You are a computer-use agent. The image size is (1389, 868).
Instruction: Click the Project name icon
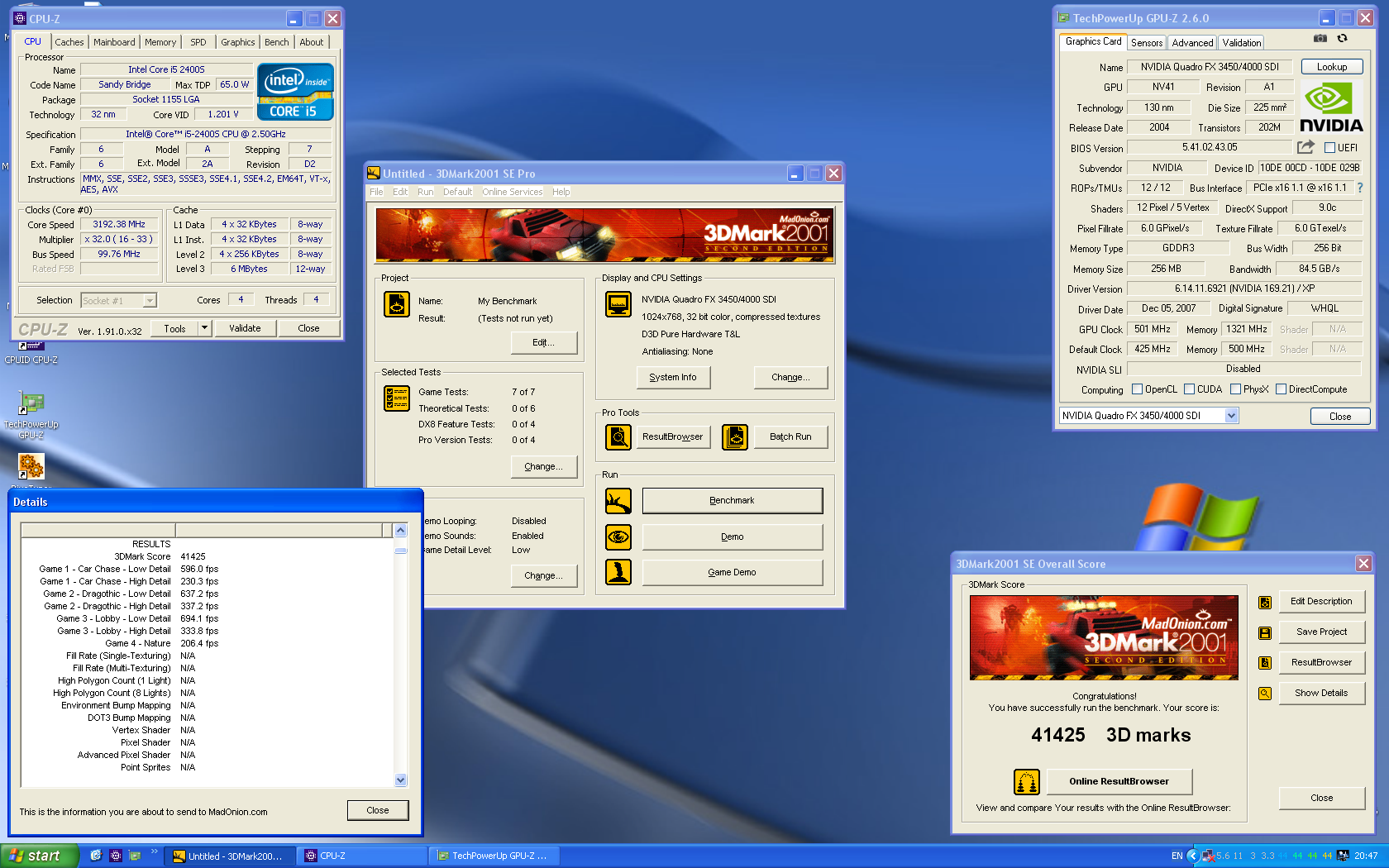pyautogui.click(x=397, y=304)
